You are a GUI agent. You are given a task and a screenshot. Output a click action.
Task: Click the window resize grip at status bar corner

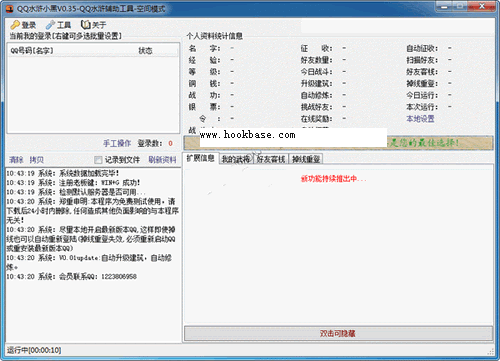491,351
